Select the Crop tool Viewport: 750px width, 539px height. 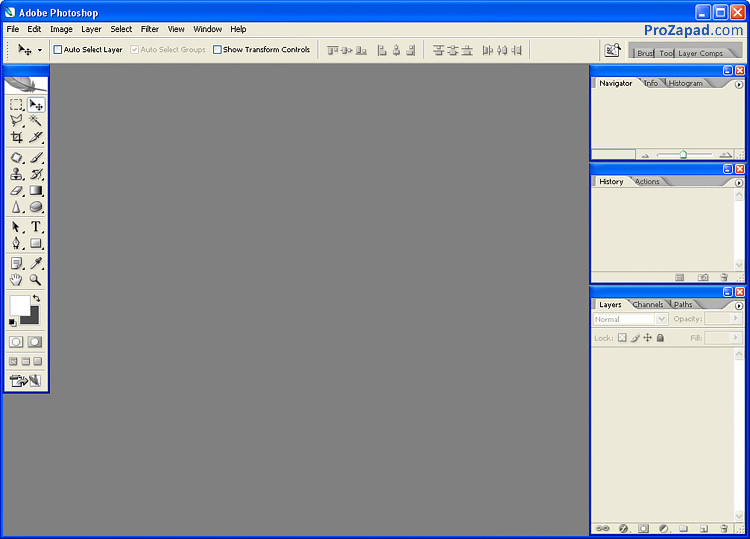(16, 137)
